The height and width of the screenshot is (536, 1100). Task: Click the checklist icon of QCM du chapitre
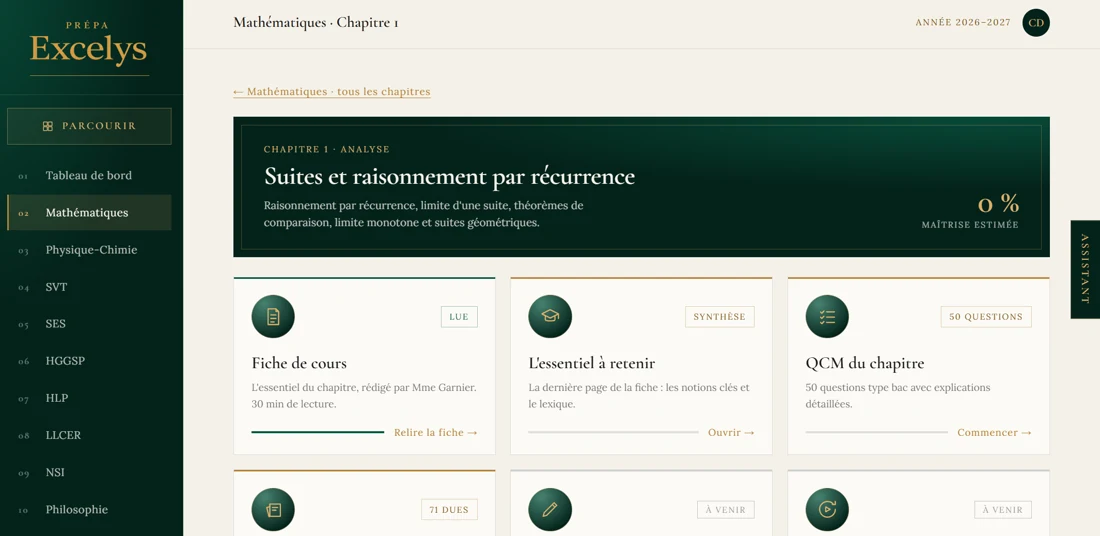pyautogui.click(x=827, y=316)
